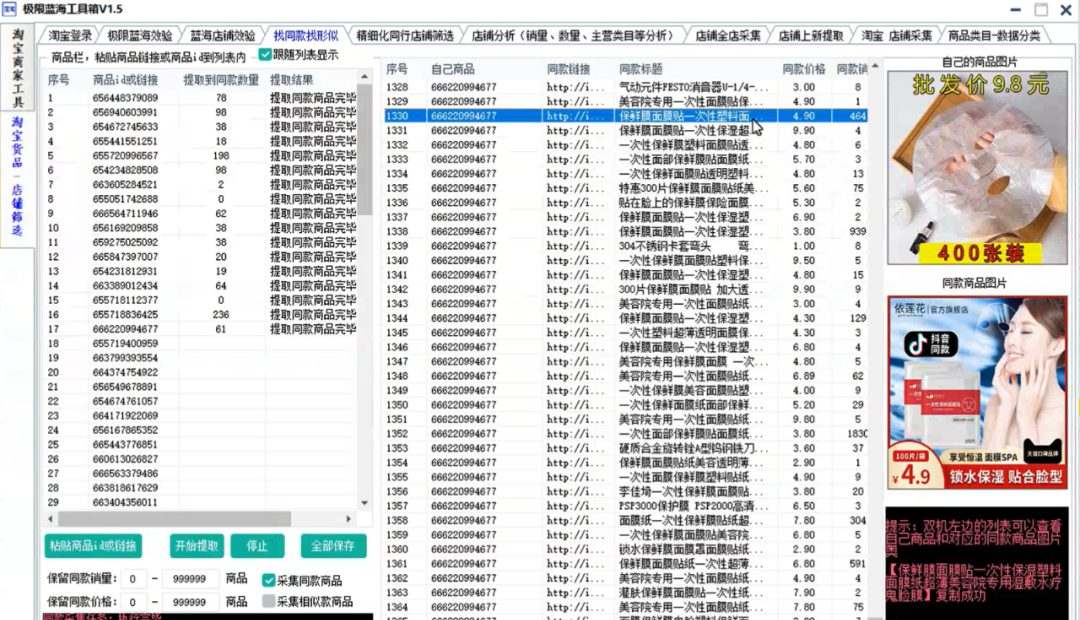Toggle the 跟随列表显示 checkbox

pyautogui.click(x=265, y=55)
